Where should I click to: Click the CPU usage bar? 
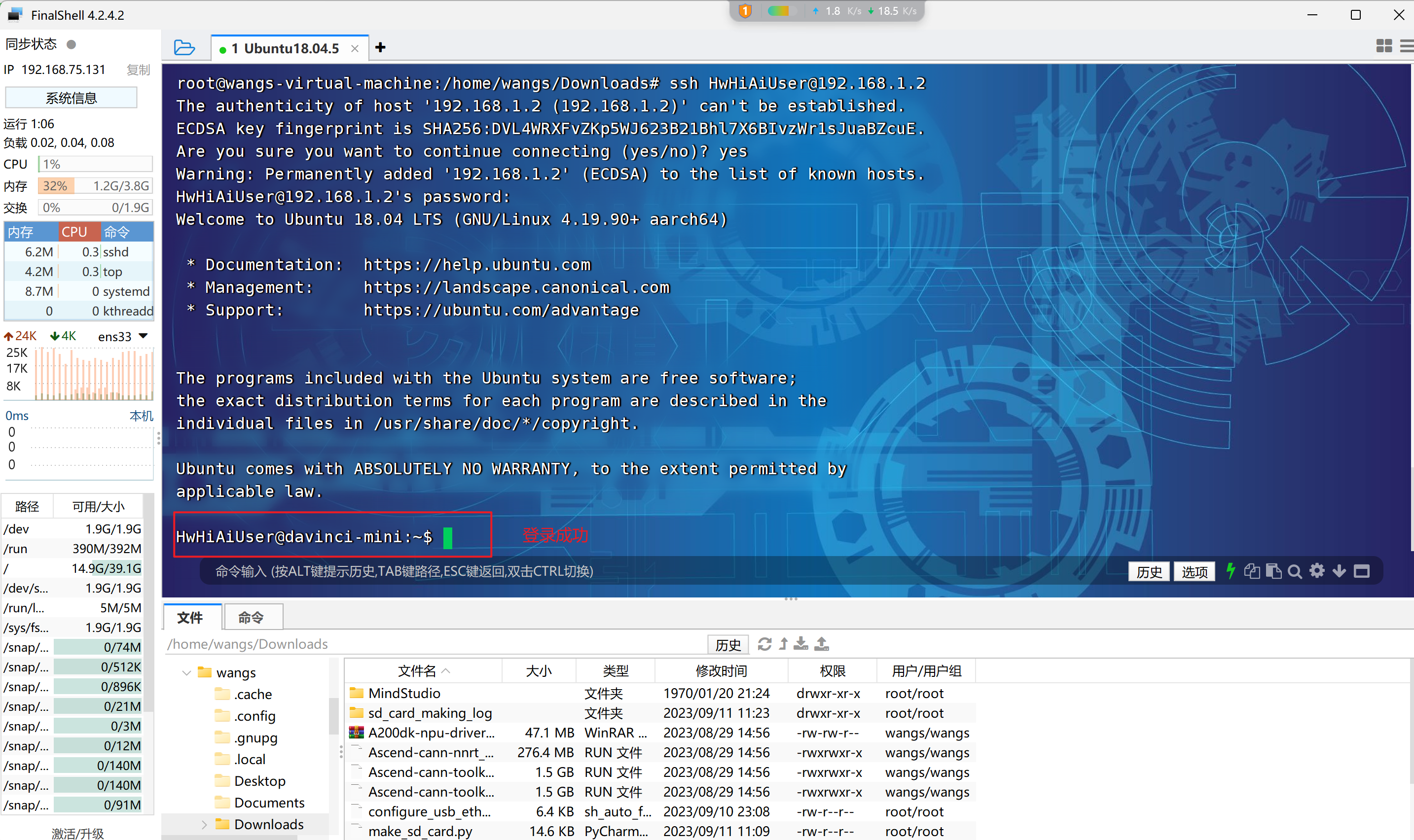(95, 164)
